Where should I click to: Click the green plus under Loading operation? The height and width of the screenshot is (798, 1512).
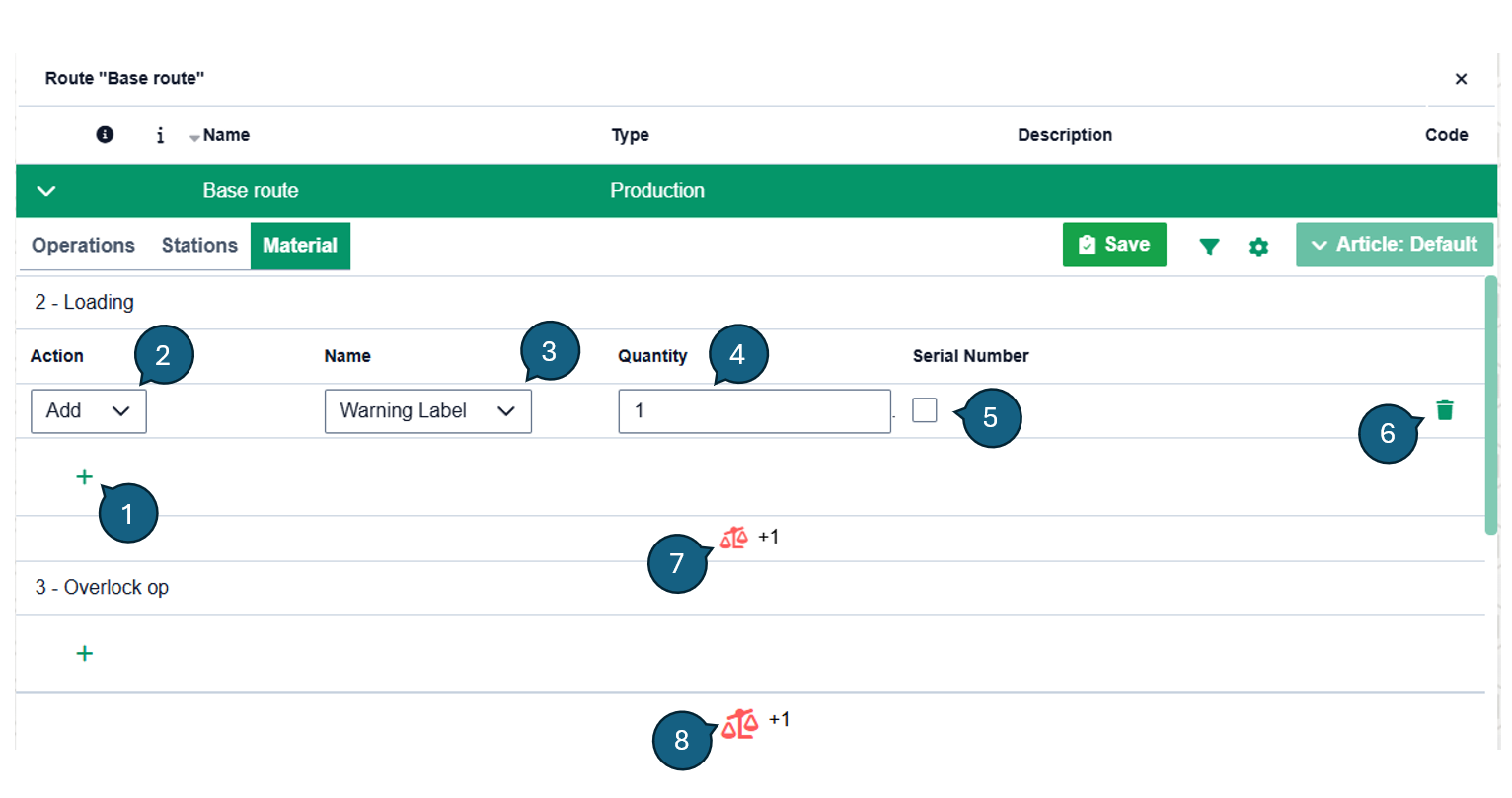pyautogui.click(x=85, y=477)
